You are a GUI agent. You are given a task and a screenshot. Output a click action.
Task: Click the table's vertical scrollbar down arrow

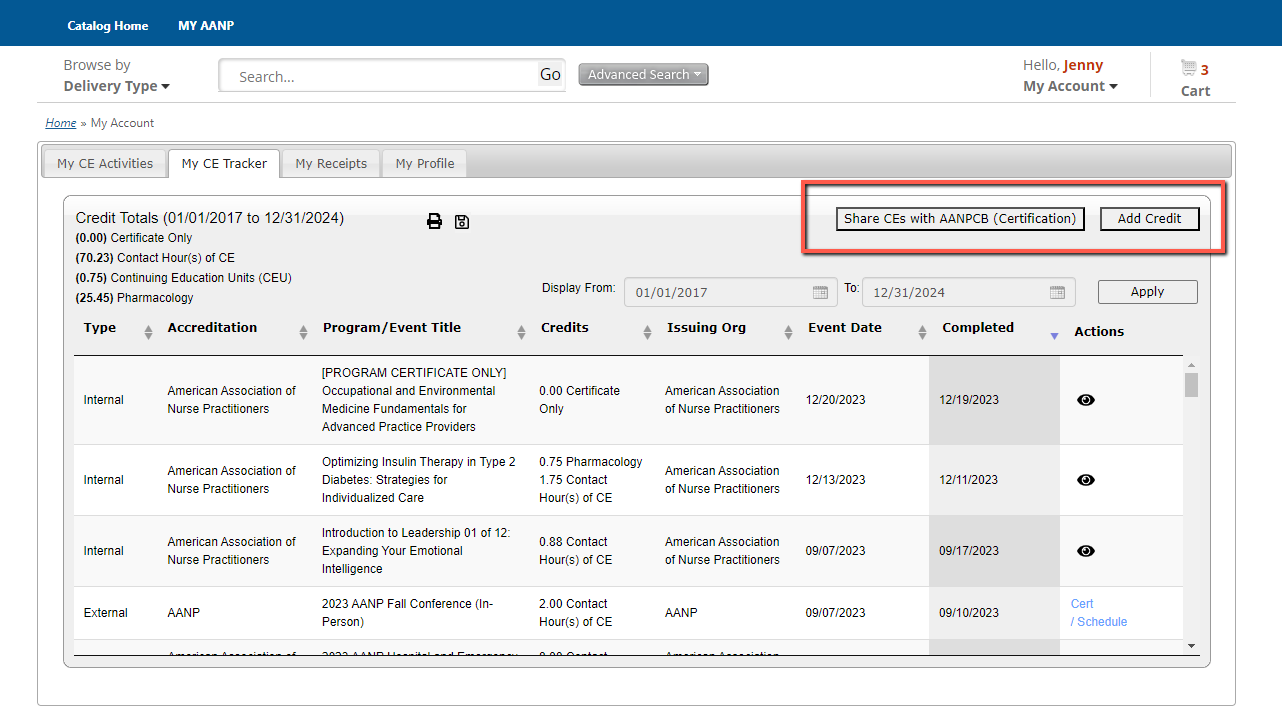1191,646
